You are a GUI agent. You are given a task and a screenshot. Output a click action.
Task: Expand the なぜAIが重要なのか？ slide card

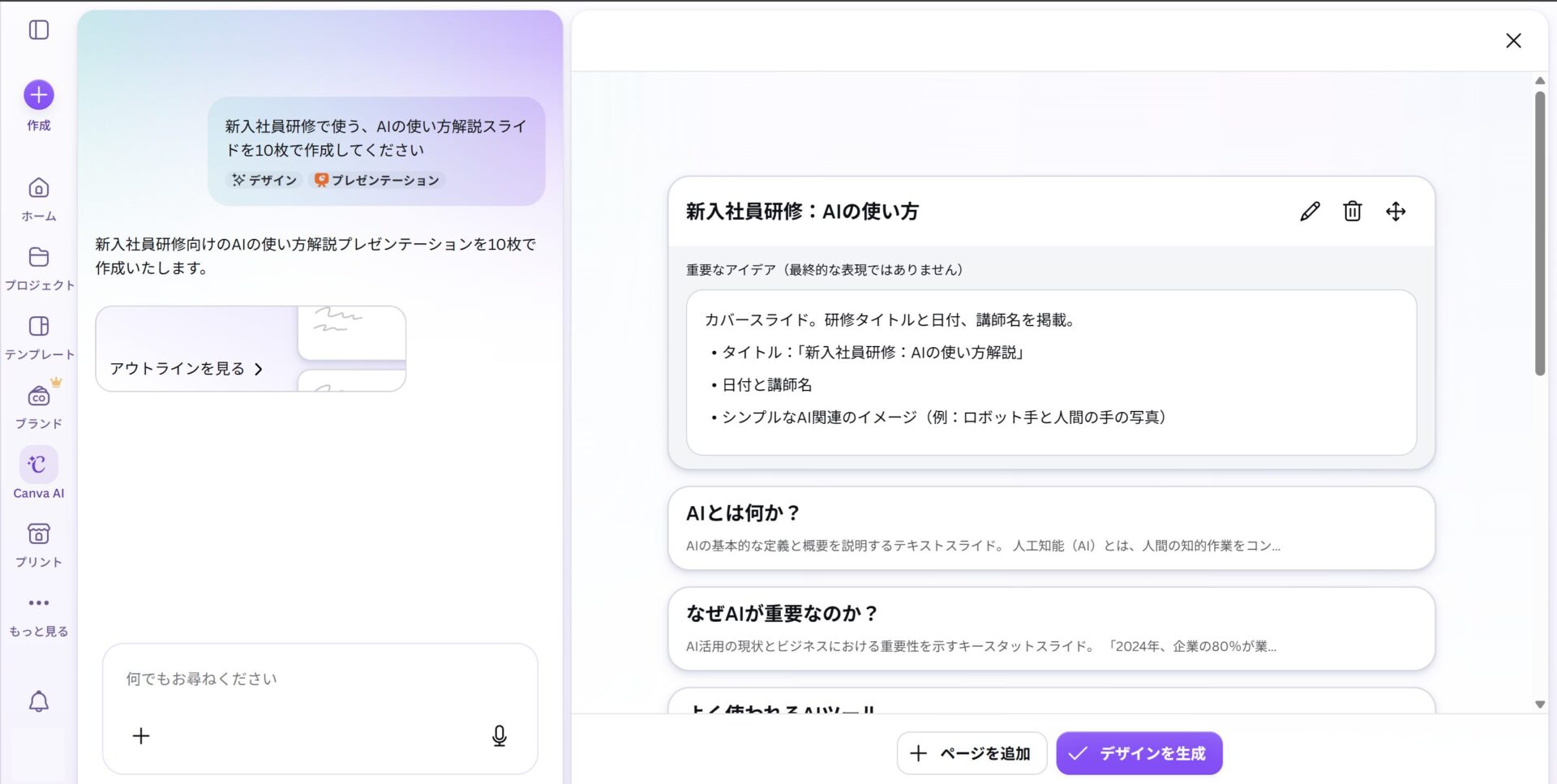click(x=1052, y=628)
